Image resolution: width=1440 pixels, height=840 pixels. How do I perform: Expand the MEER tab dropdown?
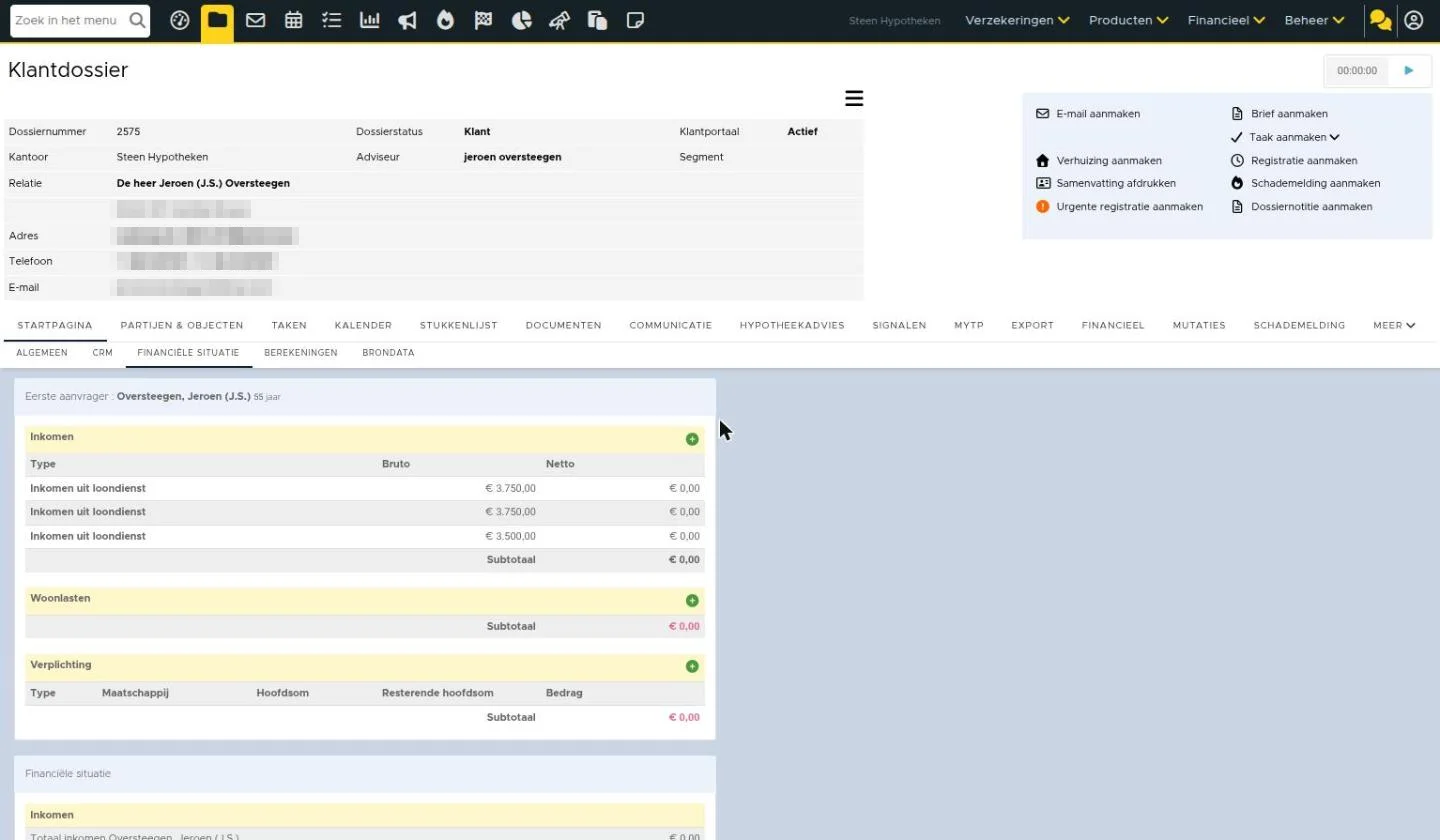click(x=1394, y=325)
